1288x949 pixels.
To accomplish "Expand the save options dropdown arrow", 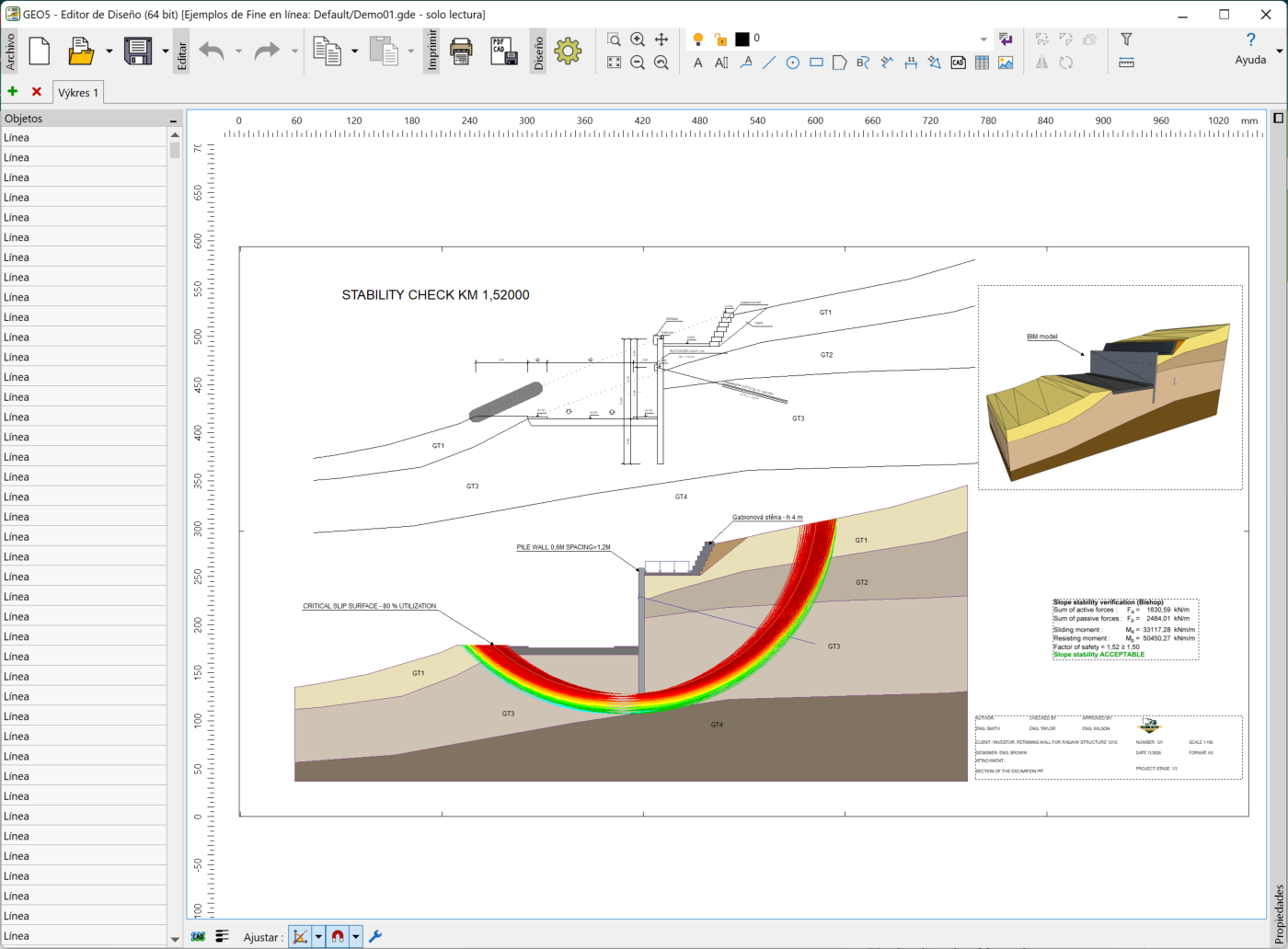I will [166, 51].
